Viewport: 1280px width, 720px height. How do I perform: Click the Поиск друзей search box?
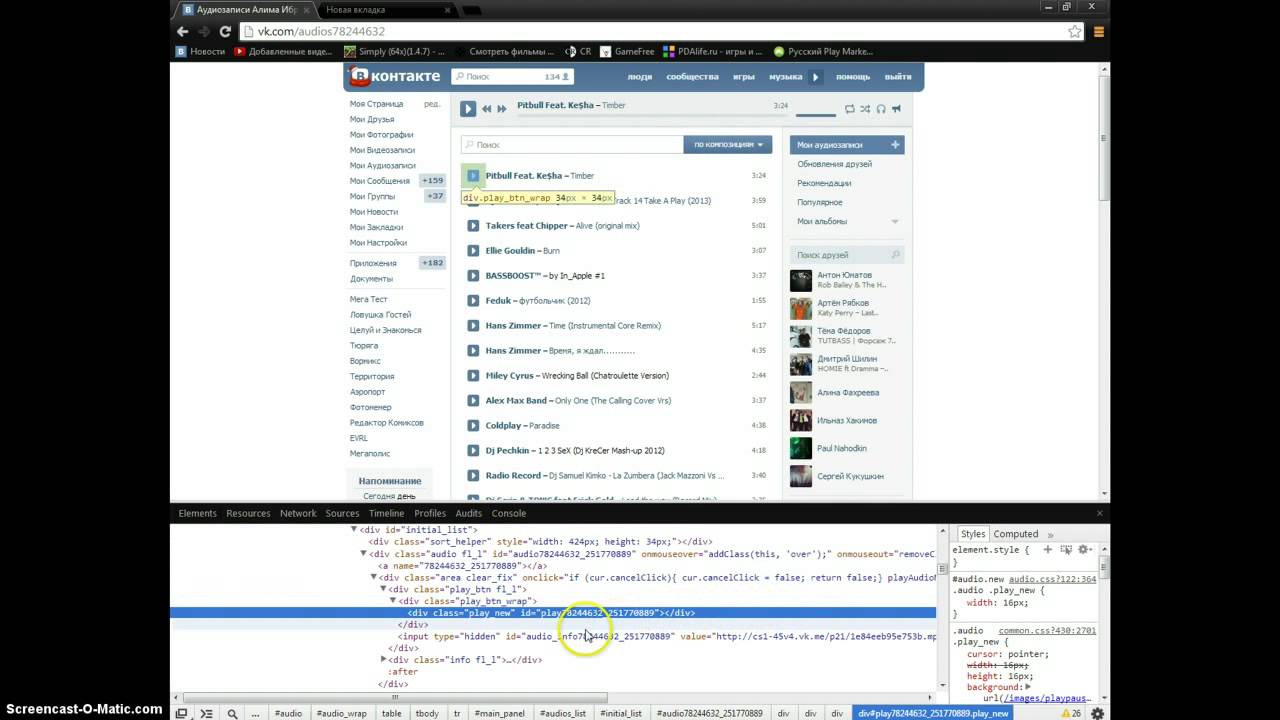pyautogui.click(x=847, y=255)
